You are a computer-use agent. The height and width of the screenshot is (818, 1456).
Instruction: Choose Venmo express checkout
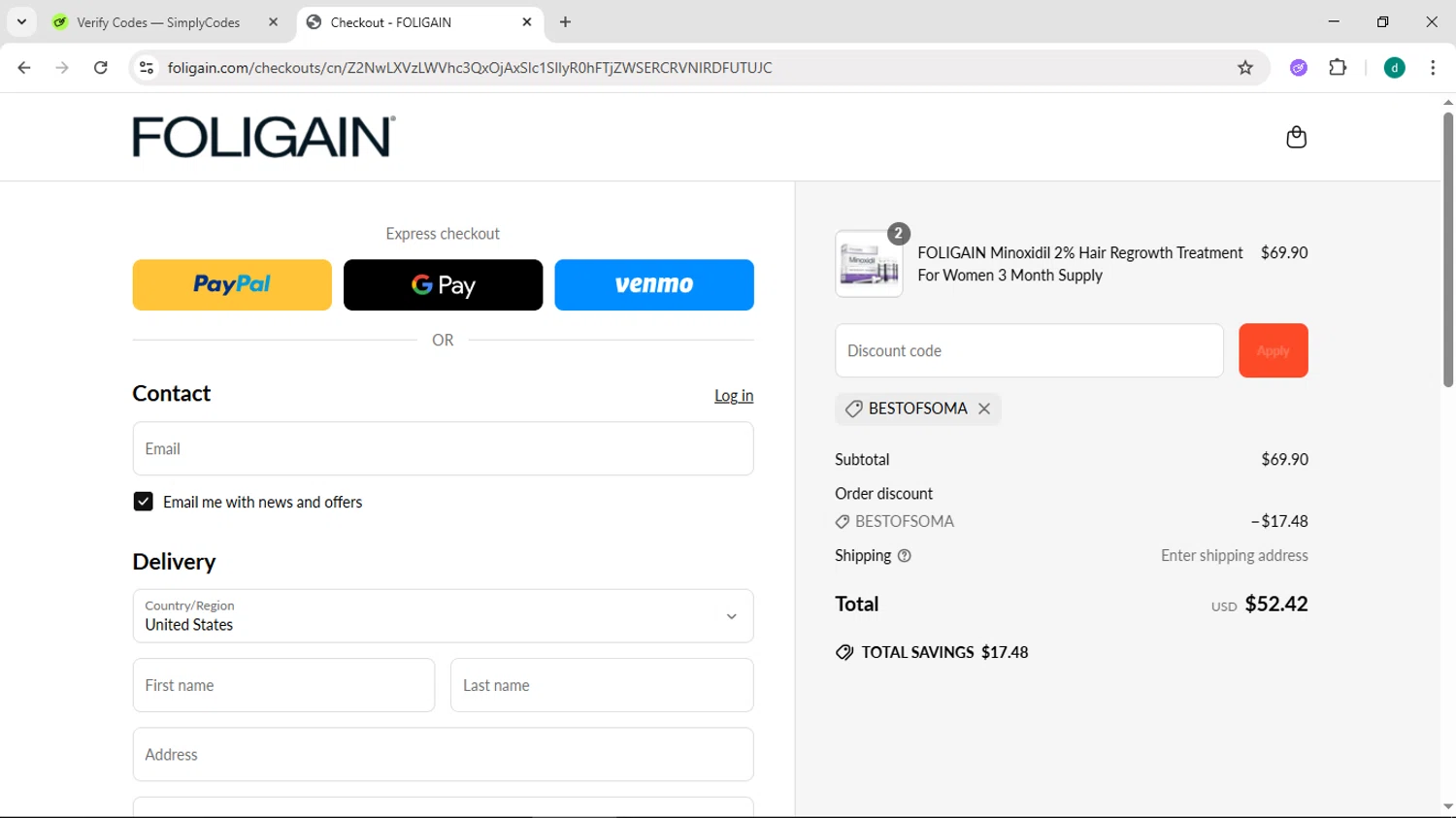654,284
